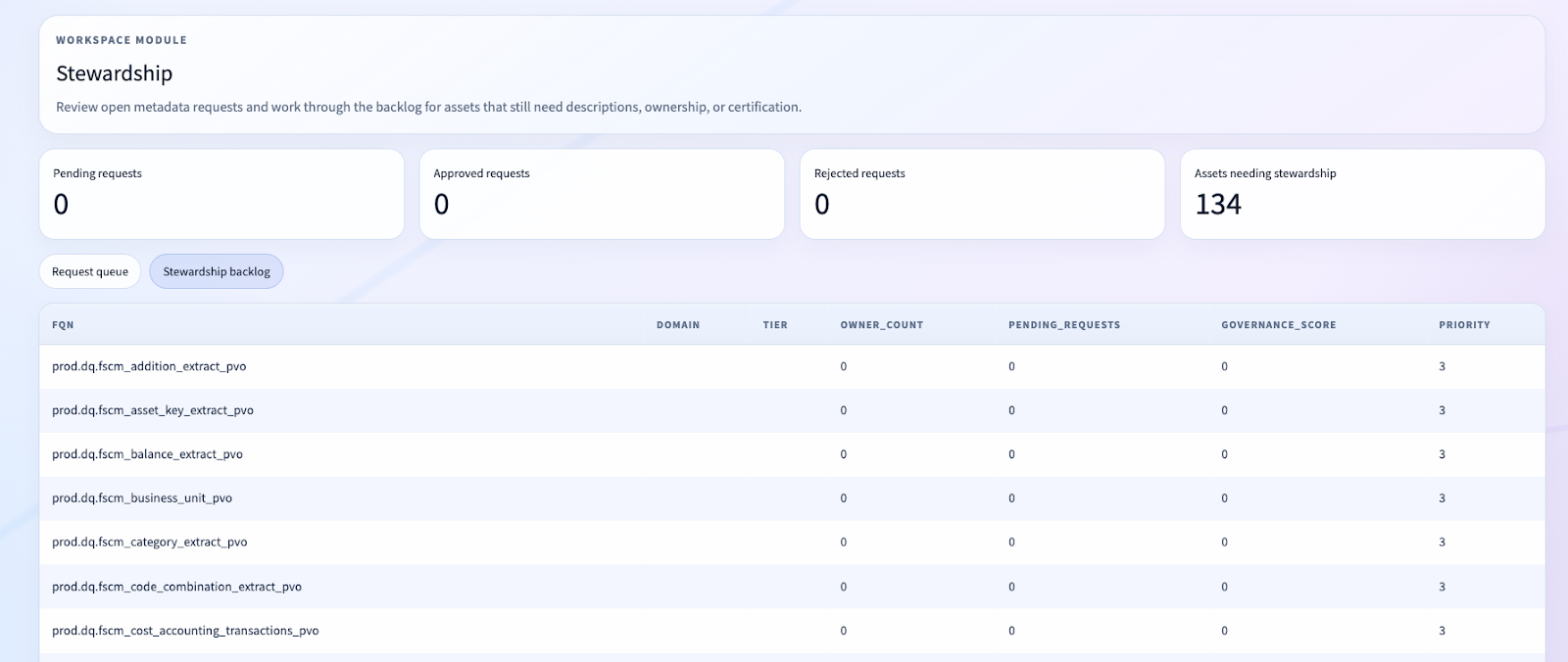Viewport: 1568px width, 662px height.
Task: Open prod.dq.fscm_asset_key_extract_pvo row
Action: [153, 410]
